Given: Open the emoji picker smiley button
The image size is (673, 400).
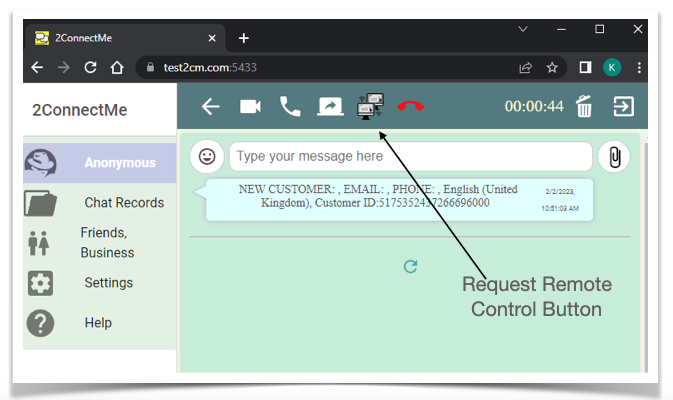Looking at the screenshot, I should tap(207, 156).
